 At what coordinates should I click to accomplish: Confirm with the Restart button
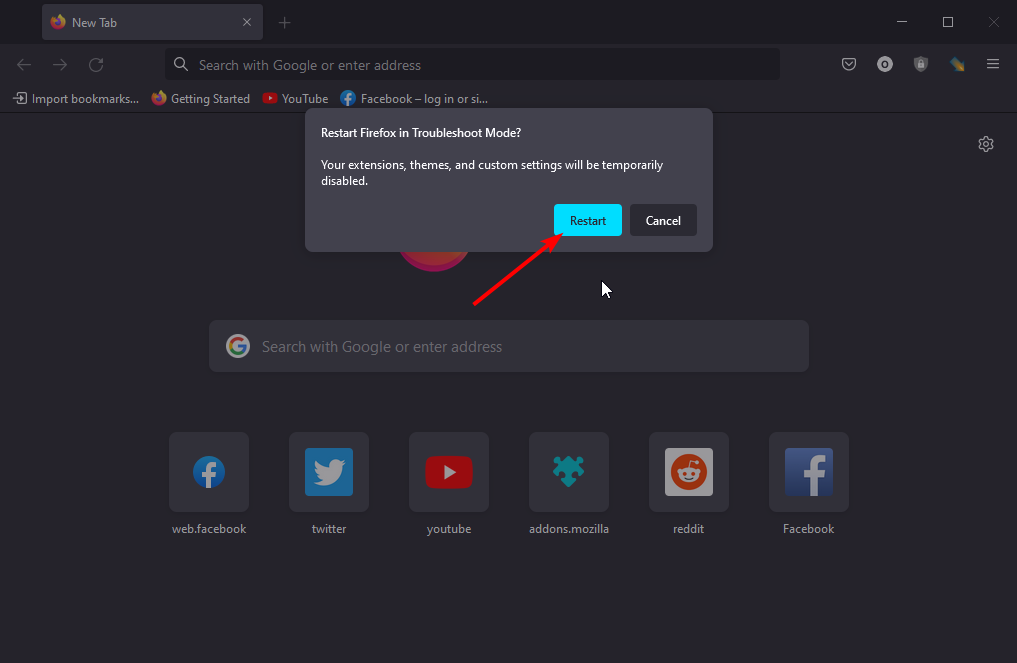coord(588,221)
